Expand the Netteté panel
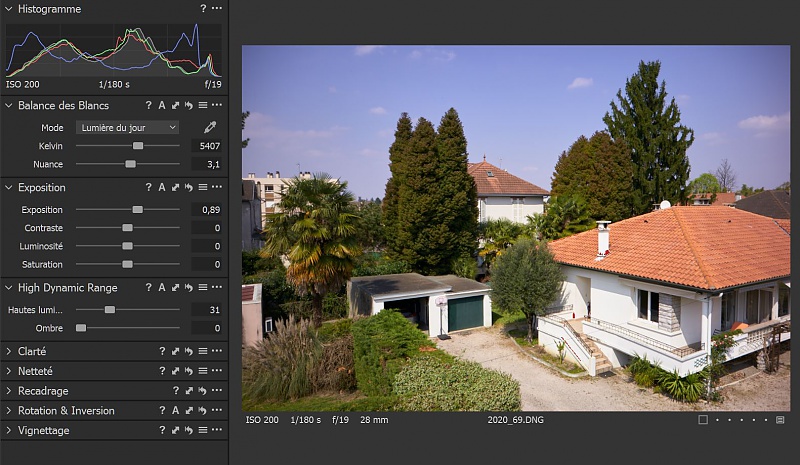The image size is (800, 465). tap(9, 371)
